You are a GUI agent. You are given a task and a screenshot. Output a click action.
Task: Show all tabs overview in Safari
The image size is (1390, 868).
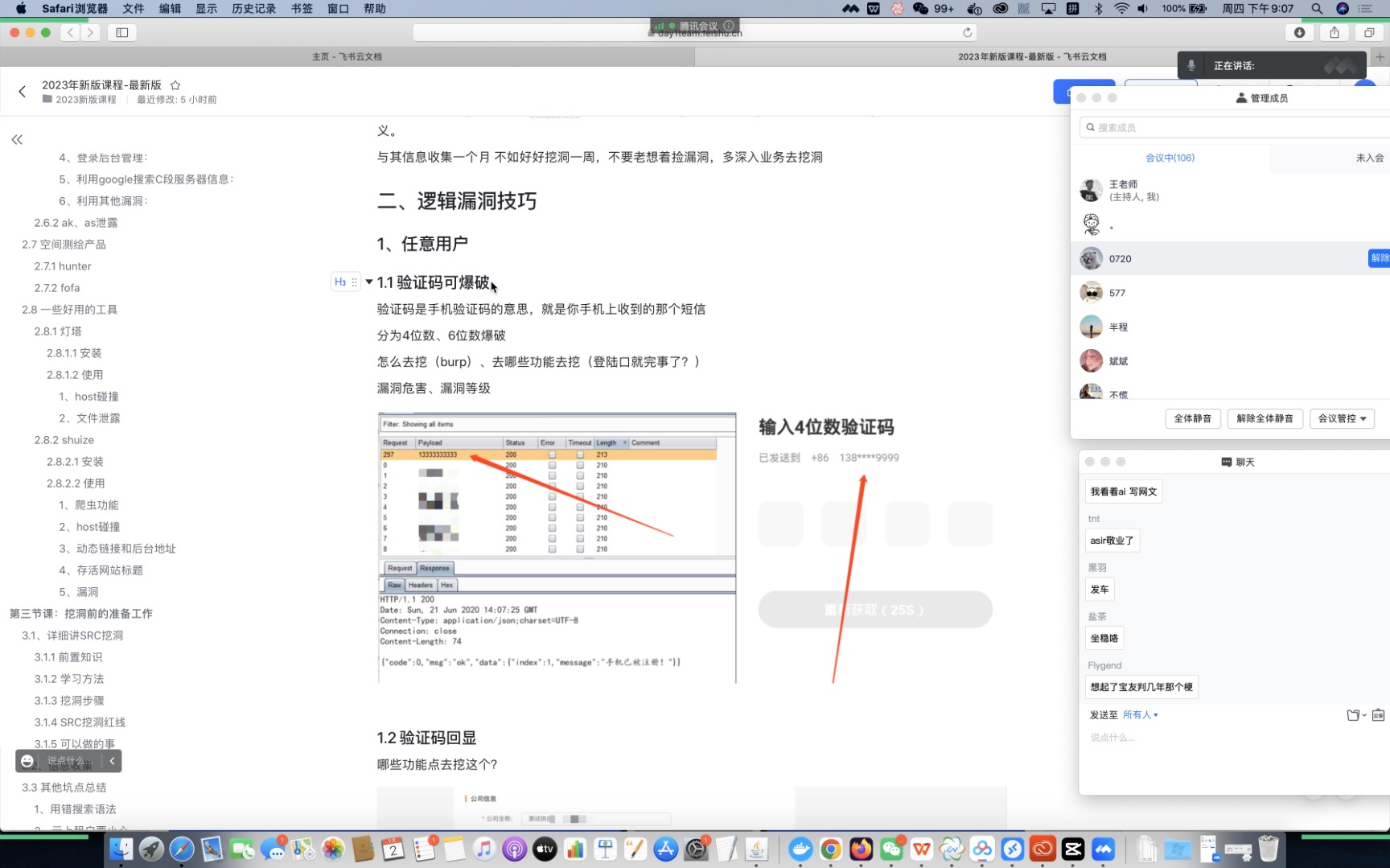click(1369, 32)
